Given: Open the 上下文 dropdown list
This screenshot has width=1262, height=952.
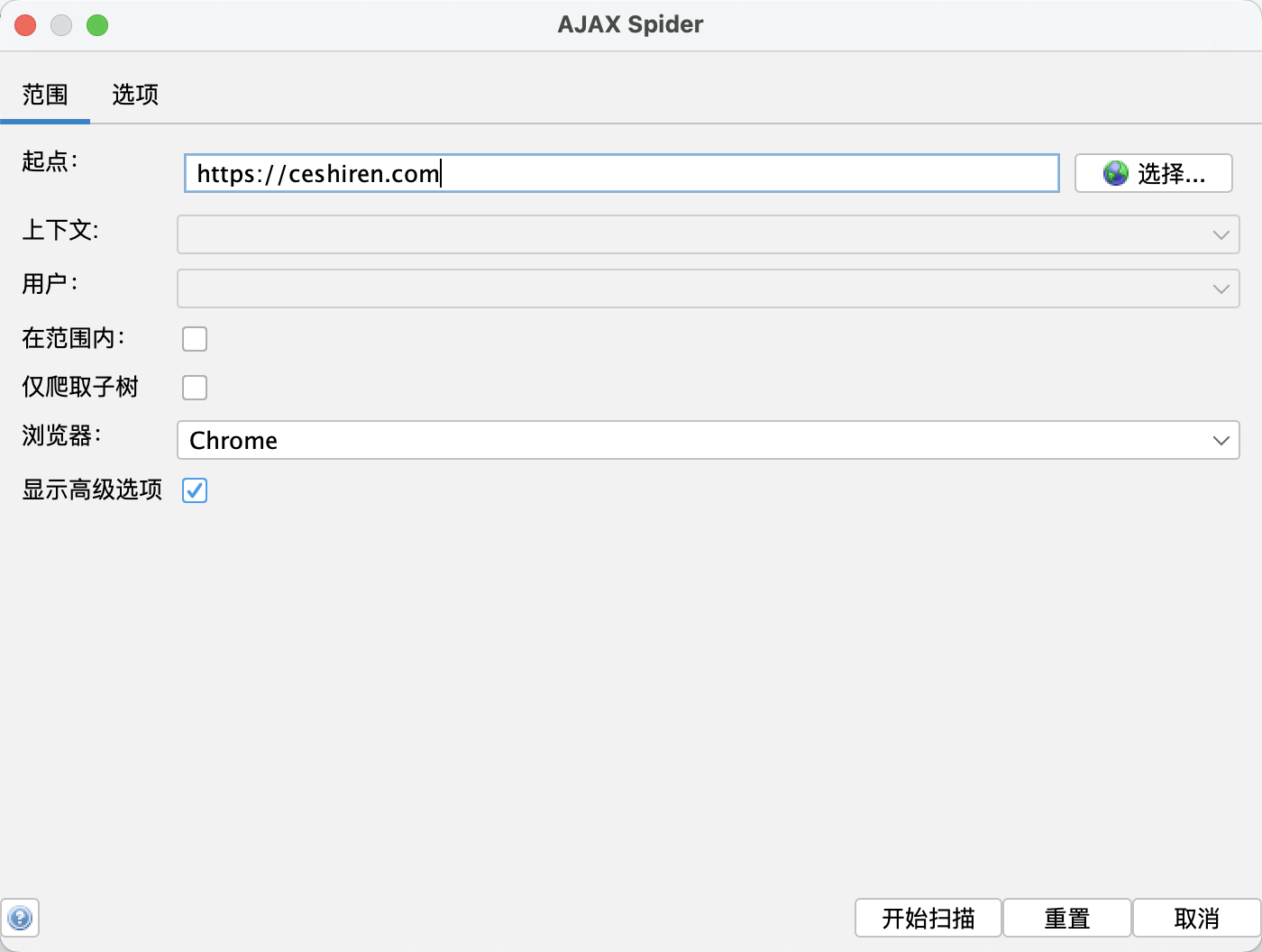Looking at the screenshot, I should tap(709, 234).
